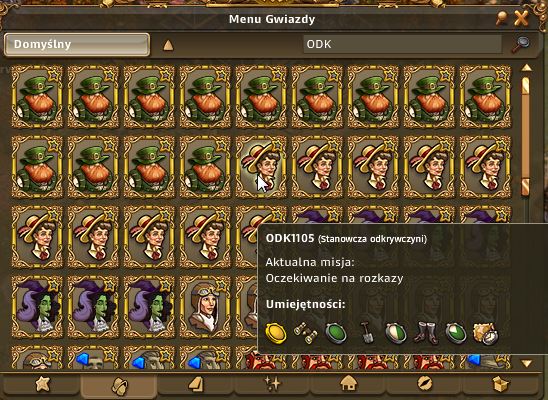Open the star tab in the bottom bar

click(43, 384)
